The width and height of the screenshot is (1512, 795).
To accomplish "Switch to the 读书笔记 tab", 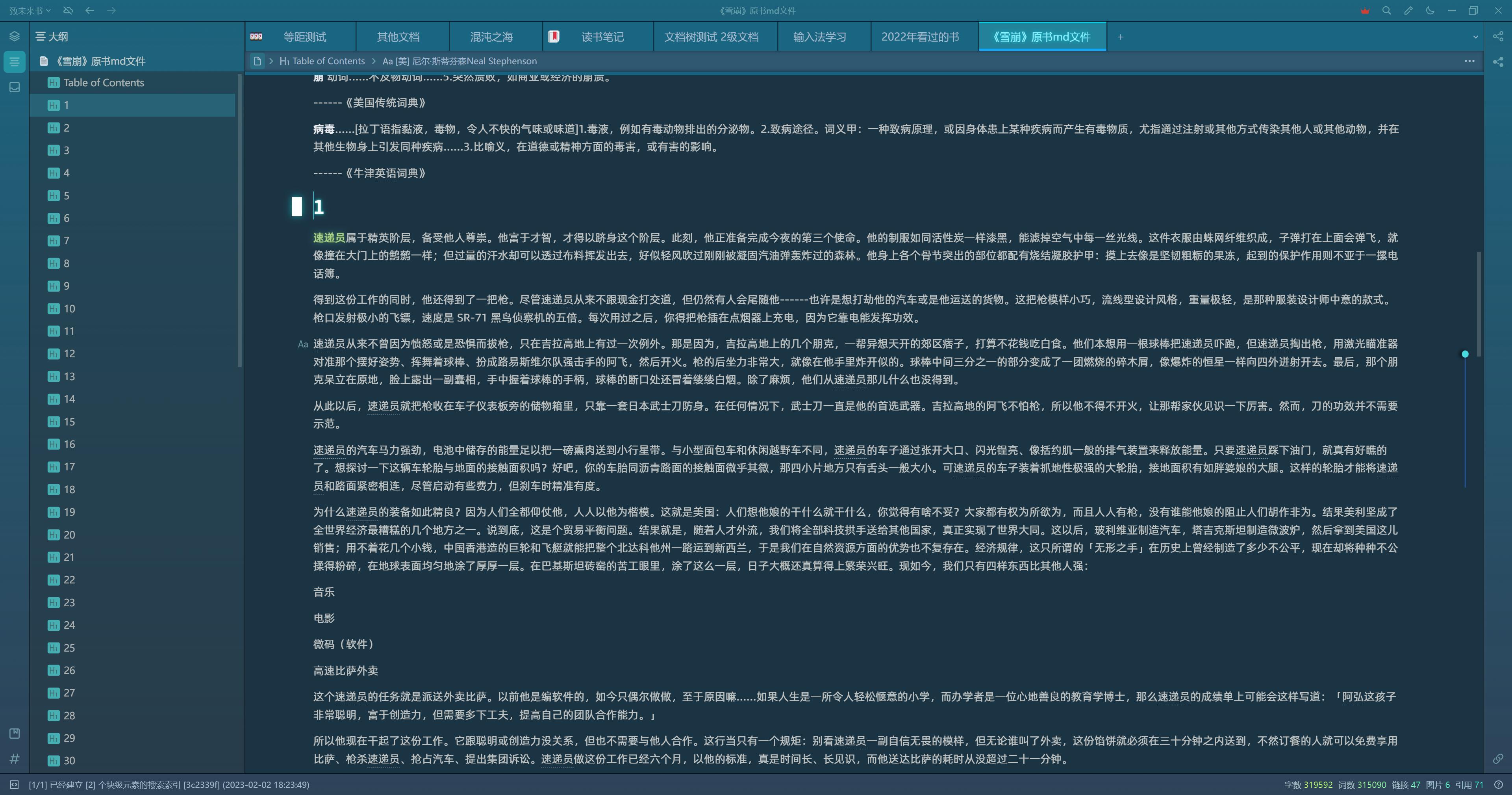I will click(x=602, y=37).
